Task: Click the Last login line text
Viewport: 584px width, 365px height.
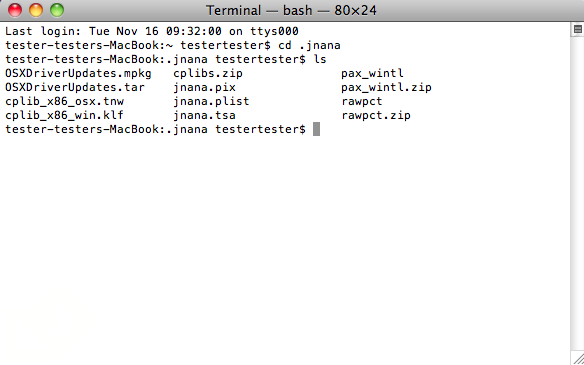Action: tap(152, 31)
